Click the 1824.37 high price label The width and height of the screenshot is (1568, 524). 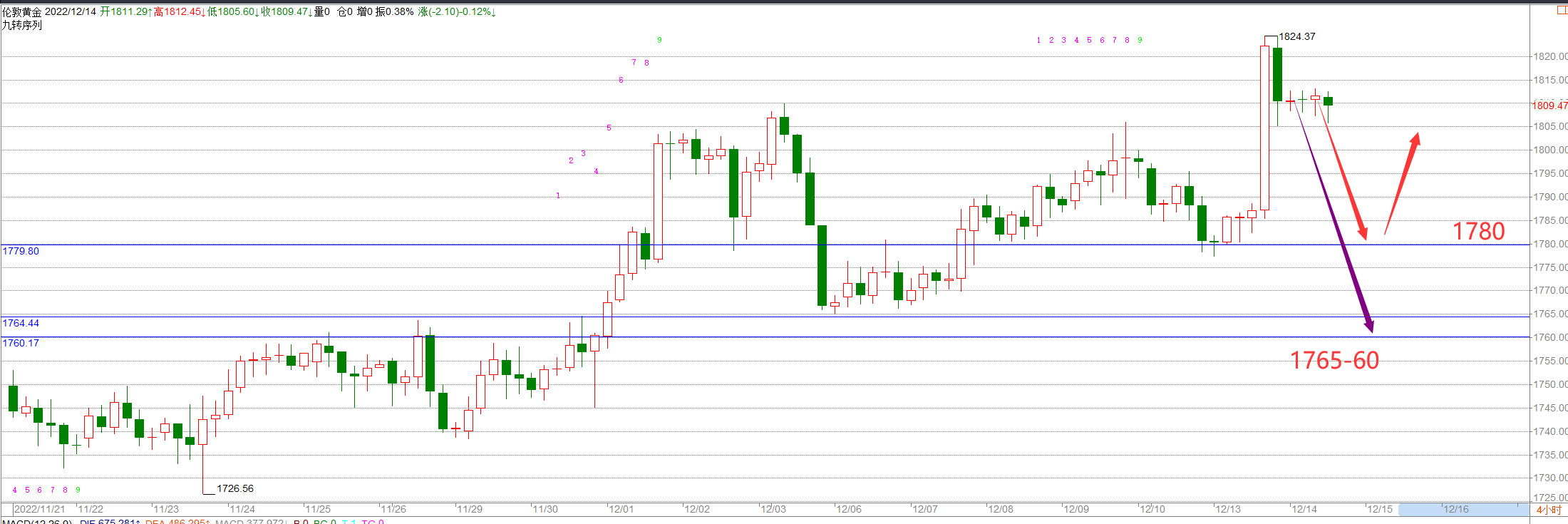click(x=1297, y=36)
